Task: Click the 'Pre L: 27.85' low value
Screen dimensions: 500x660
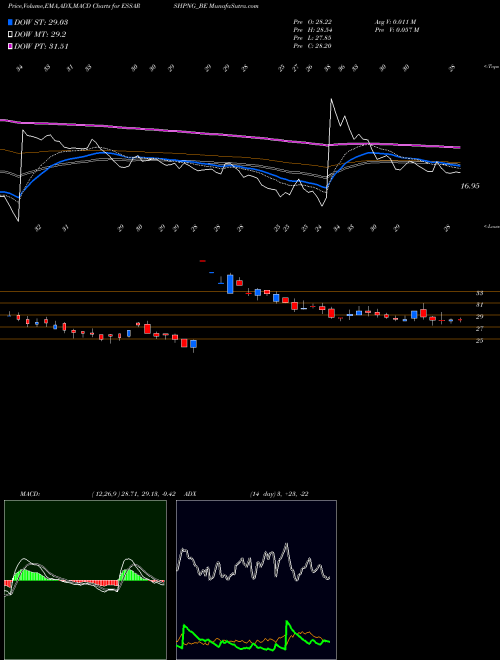Action: [x=313, y=38]
